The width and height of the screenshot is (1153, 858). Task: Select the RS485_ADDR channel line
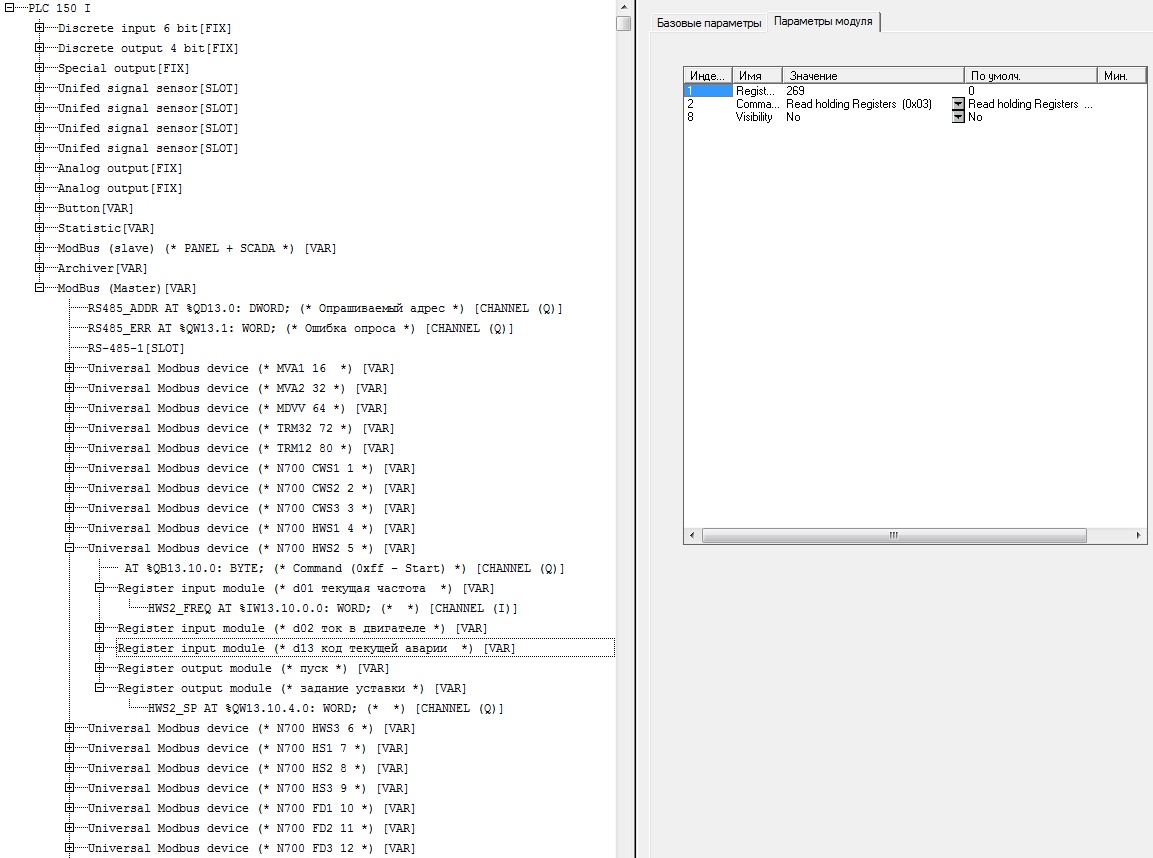[324, 308]
